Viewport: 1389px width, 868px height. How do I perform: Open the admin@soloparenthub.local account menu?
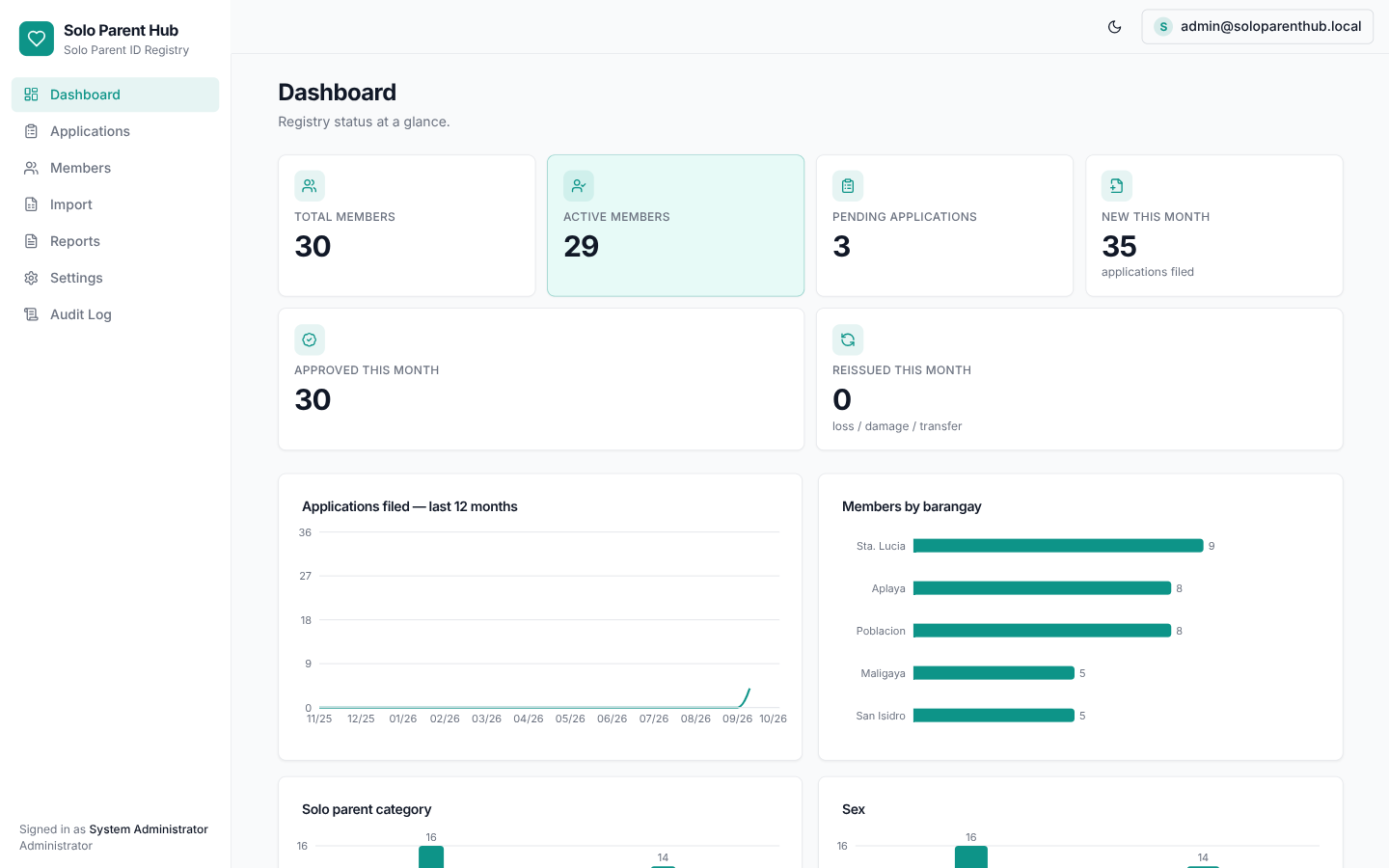1257,27
